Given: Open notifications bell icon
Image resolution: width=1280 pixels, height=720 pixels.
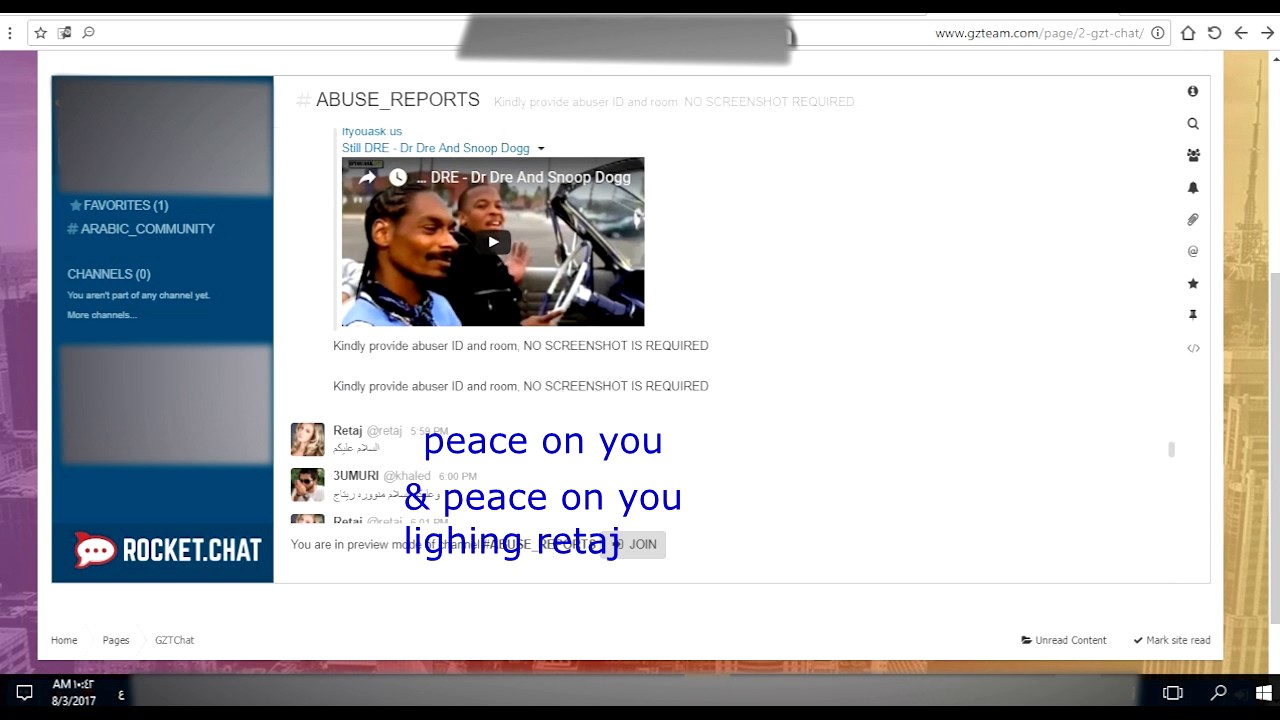Looking at the screenshot, I should pos(1193,187).
